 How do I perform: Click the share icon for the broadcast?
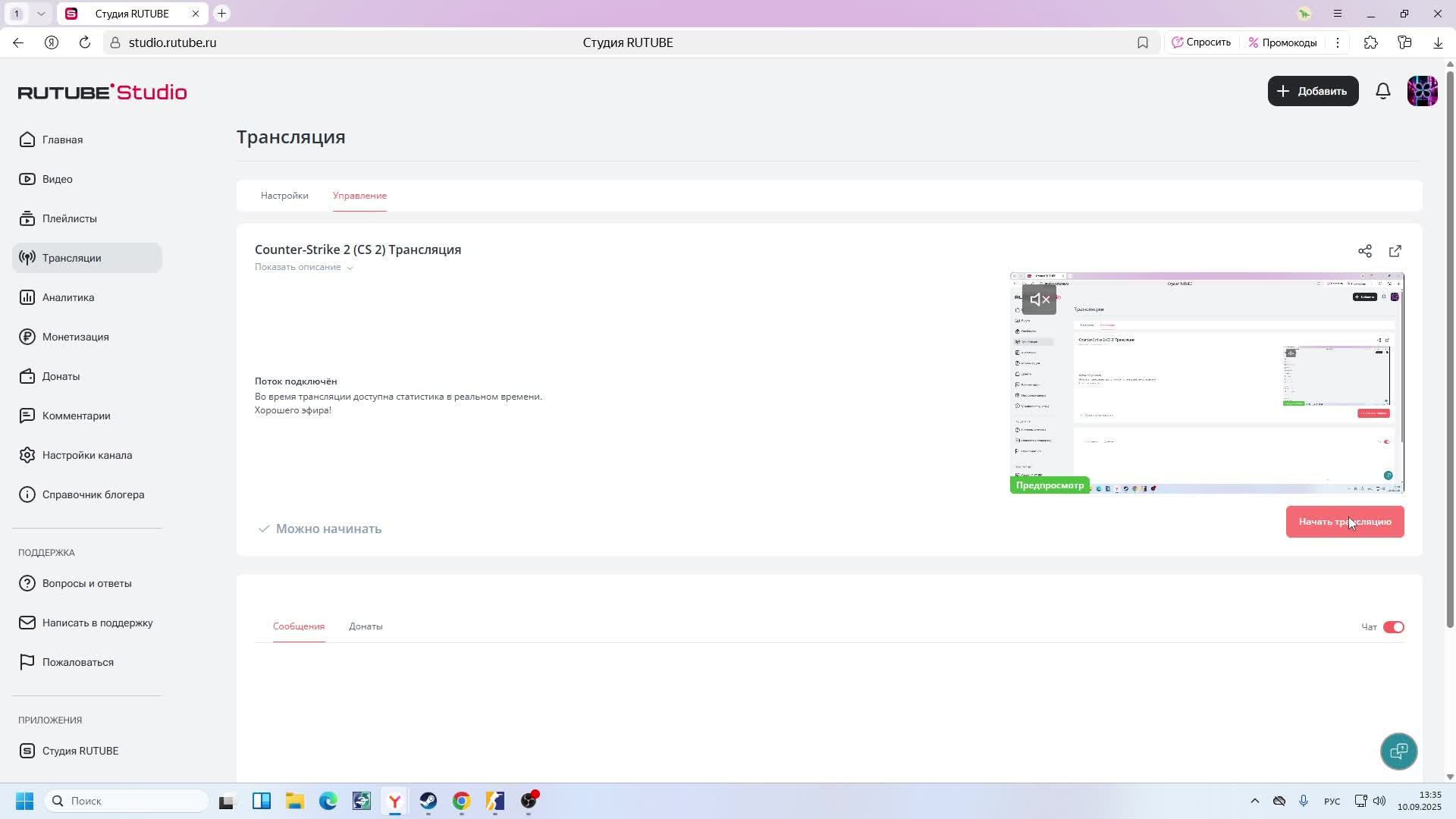tap(1364, 251)
